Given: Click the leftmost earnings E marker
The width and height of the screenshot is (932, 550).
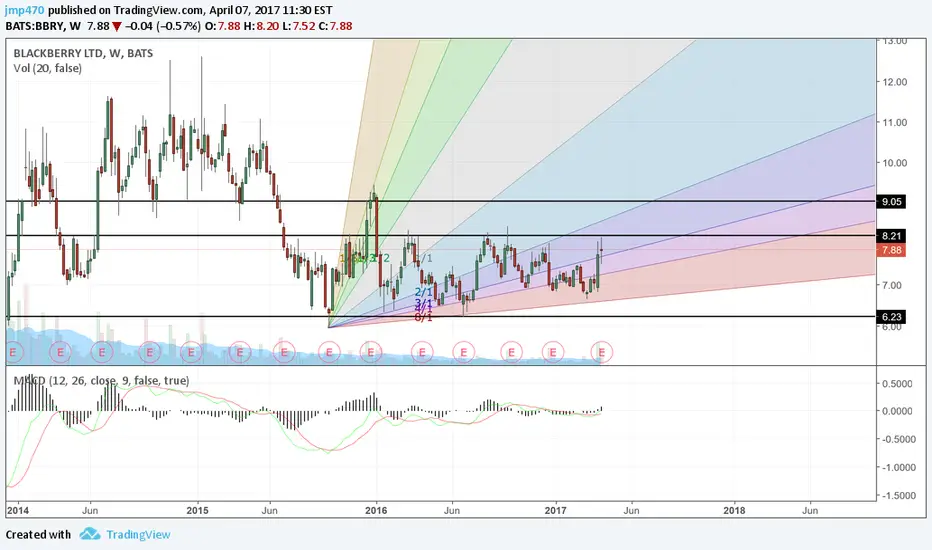Looking at the screenshot, I should click(14, 353).
